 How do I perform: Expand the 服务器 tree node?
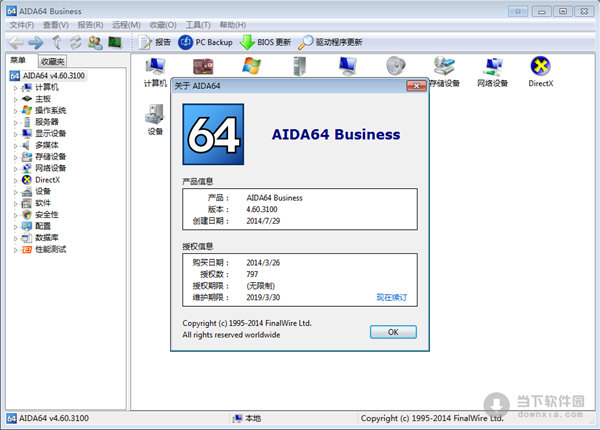[15, 122]
